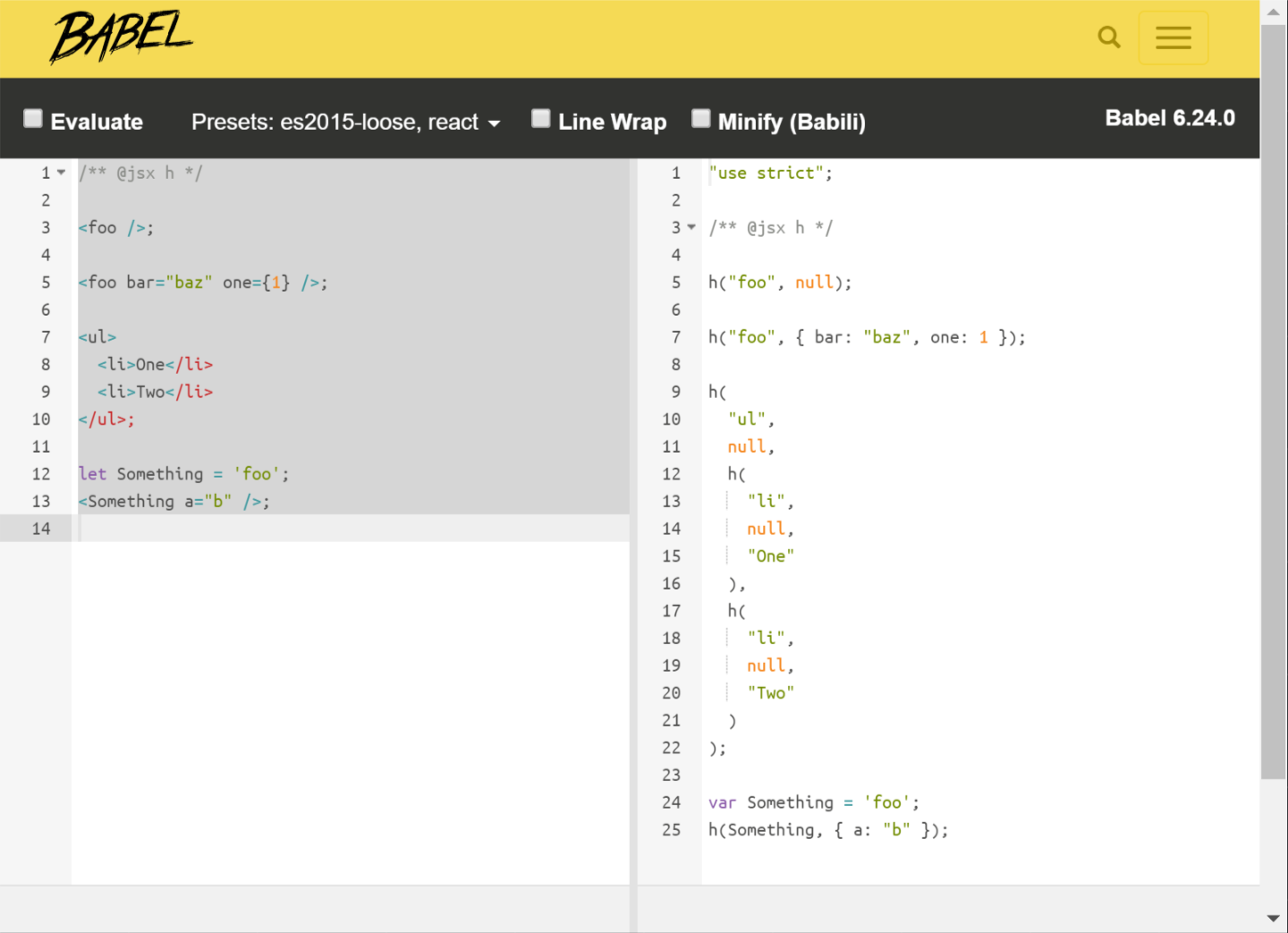Open the Presets dropdown
The image size is (1288, 933).
point(345,122)
